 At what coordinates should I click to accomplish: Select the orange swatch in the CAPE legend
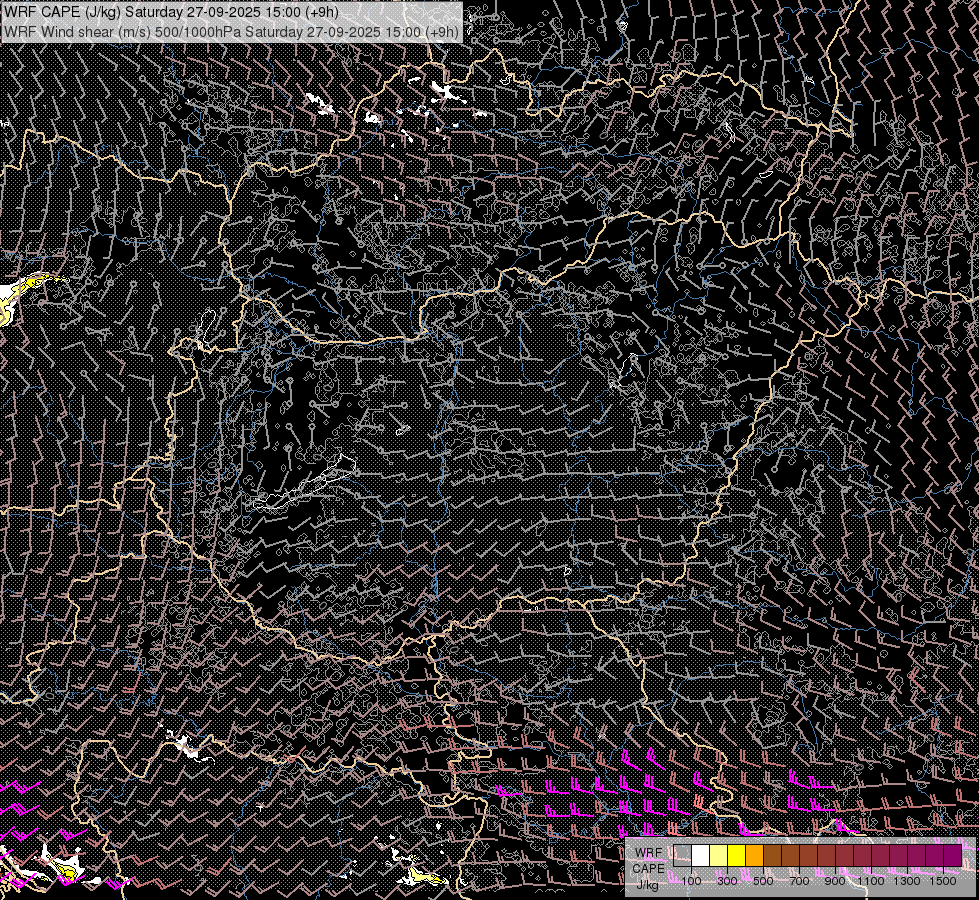tap(755, 855)
